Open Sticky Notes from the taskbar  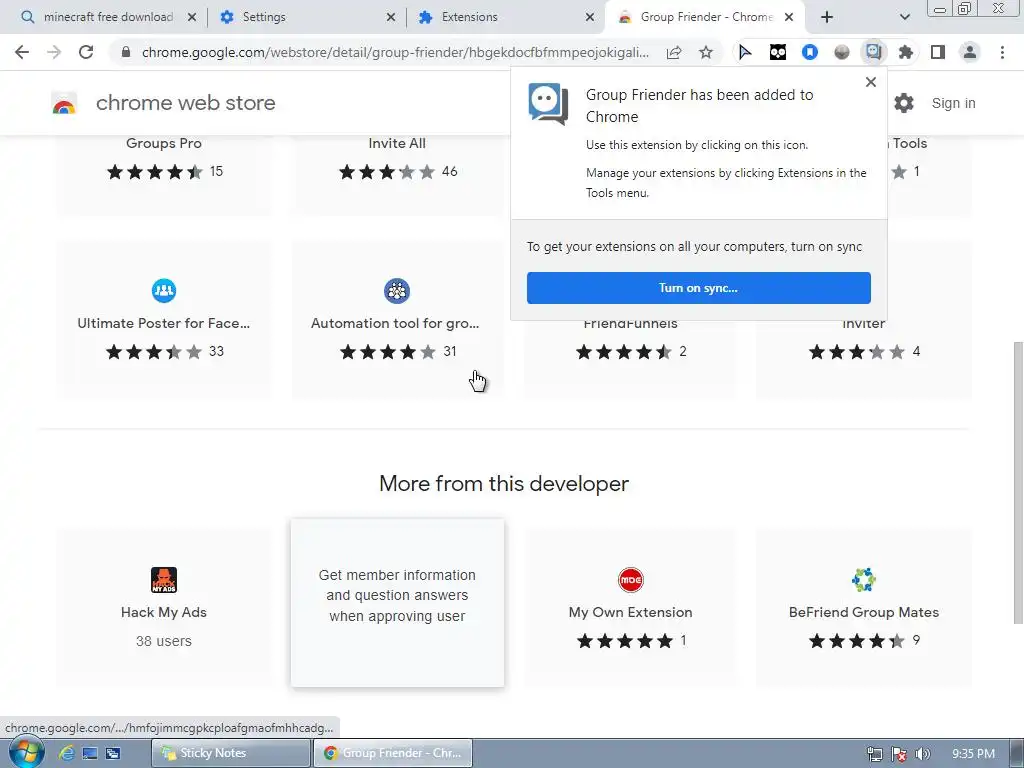tap(231, 753)
